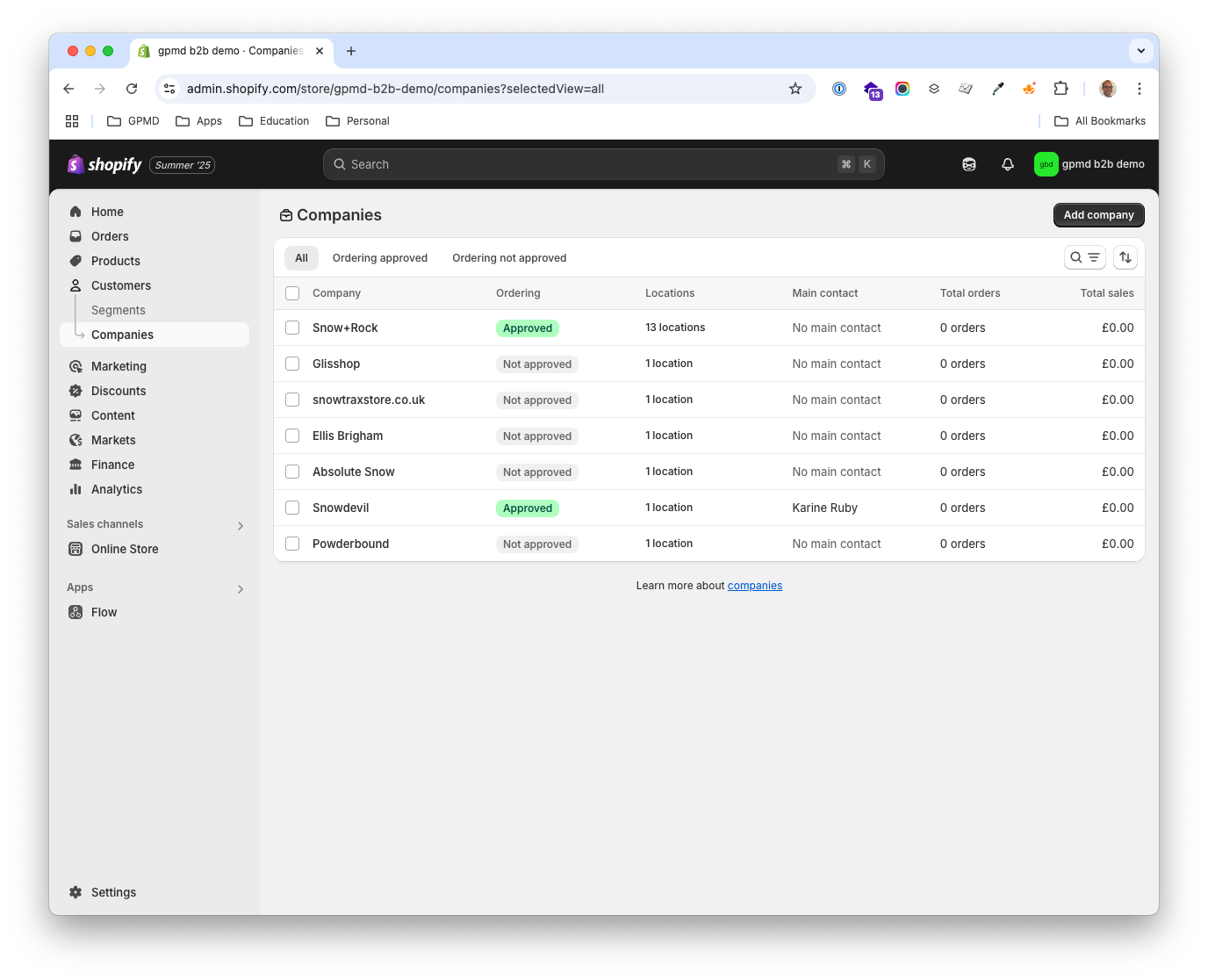
Task: Click the Orders sidebar icon
Action: coord(75,236)
